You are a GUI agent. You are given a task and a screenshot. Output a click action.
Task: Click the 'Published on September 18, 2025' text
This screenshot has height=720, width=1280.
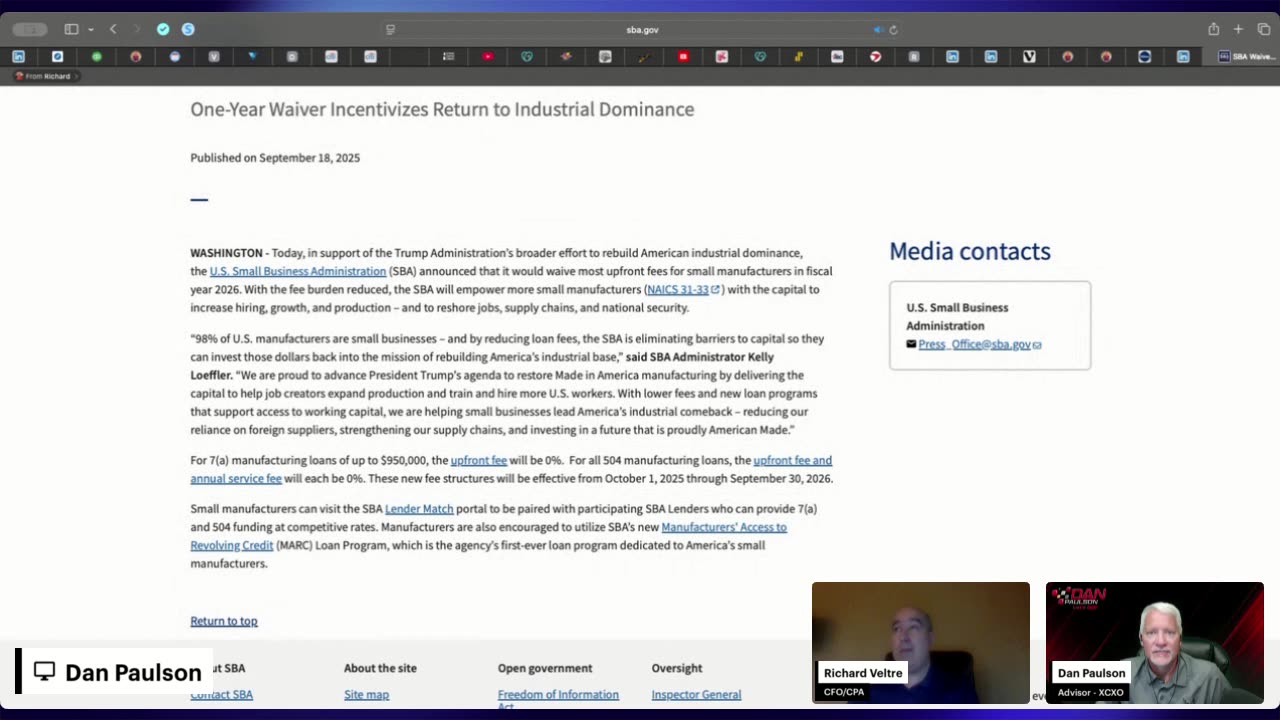(275, 158)
